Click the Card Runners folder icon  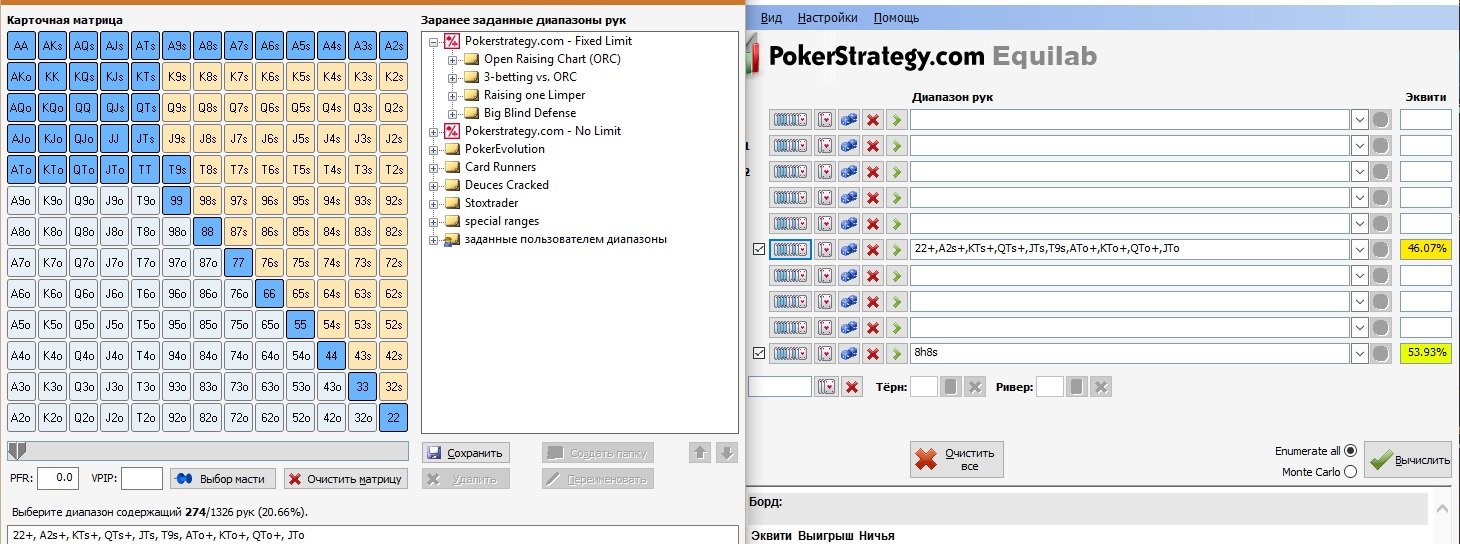(x=452, y=167)
